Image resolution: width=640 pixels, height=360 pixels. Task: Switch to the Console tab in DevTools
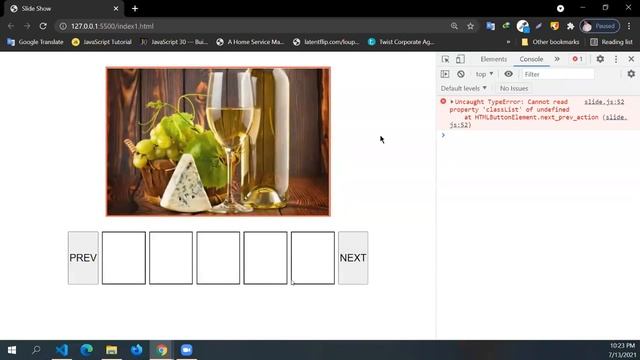click(531, 59)
